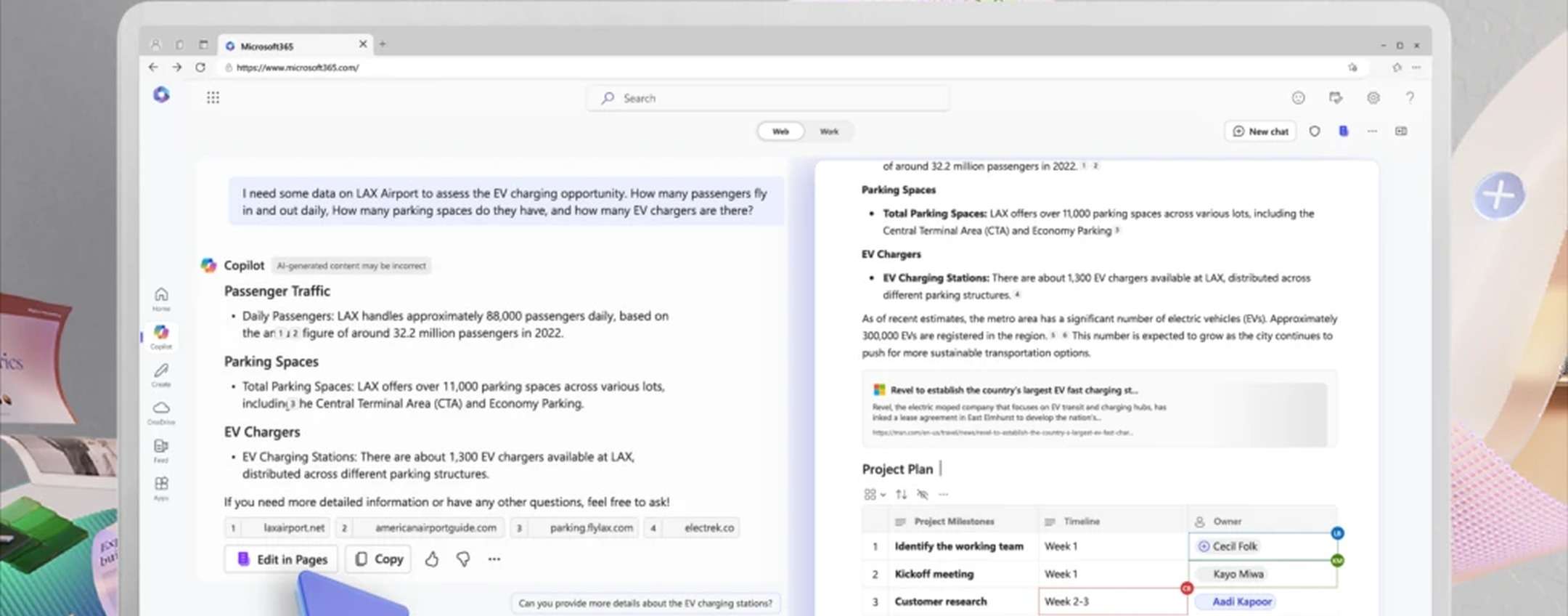Open the Feed sidebar icon
The height and width of the screenshot is (616, 1568).
[x=161, y=450]
